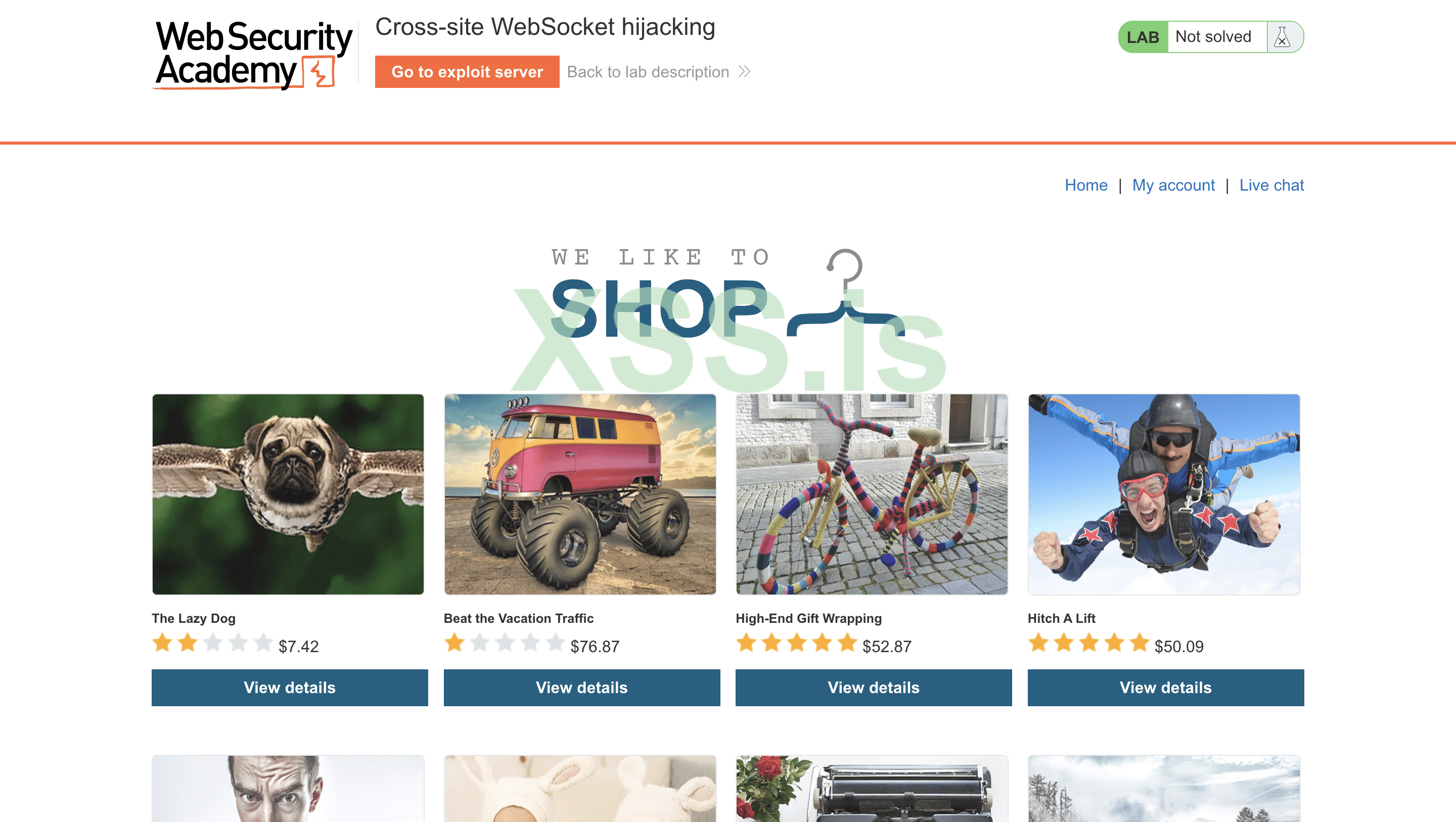Screen dimensions: 1456x822
Task: Click the We Like To Shop hanger logo
Action: (x=728, y=293)
